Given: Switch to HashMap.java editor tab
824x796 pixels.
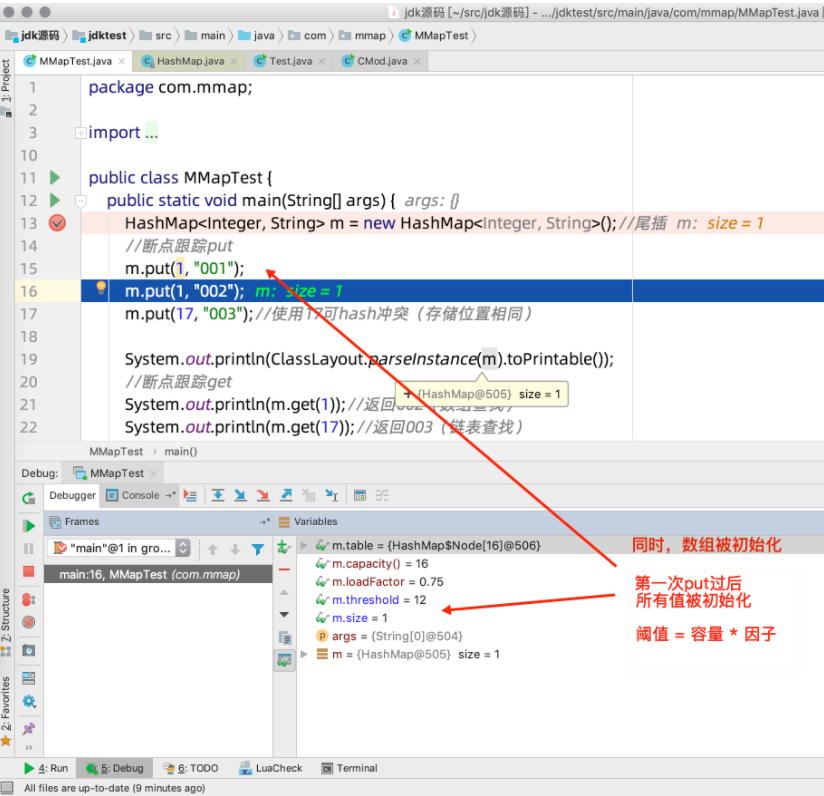Looking at the screenshot, I should (190, 61).
